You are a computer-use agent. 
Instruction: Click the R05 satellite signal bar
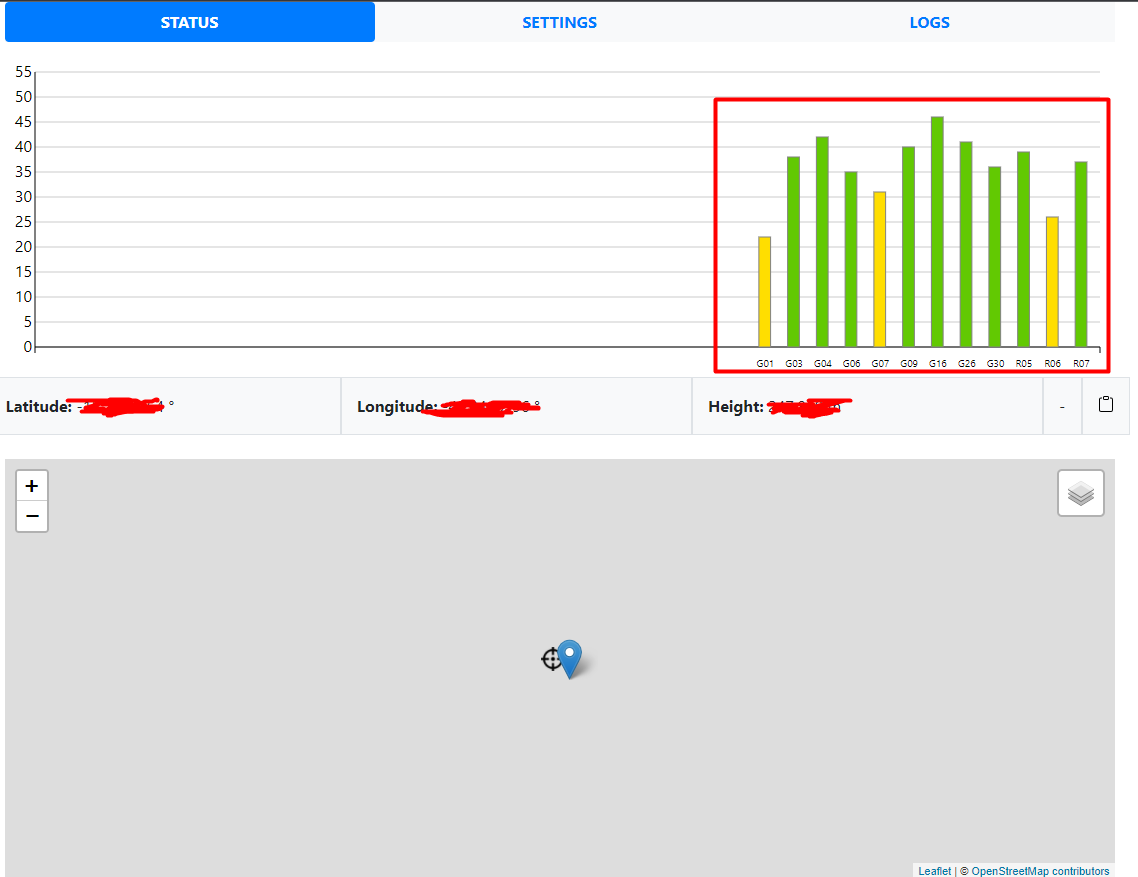click(1023, 249)
